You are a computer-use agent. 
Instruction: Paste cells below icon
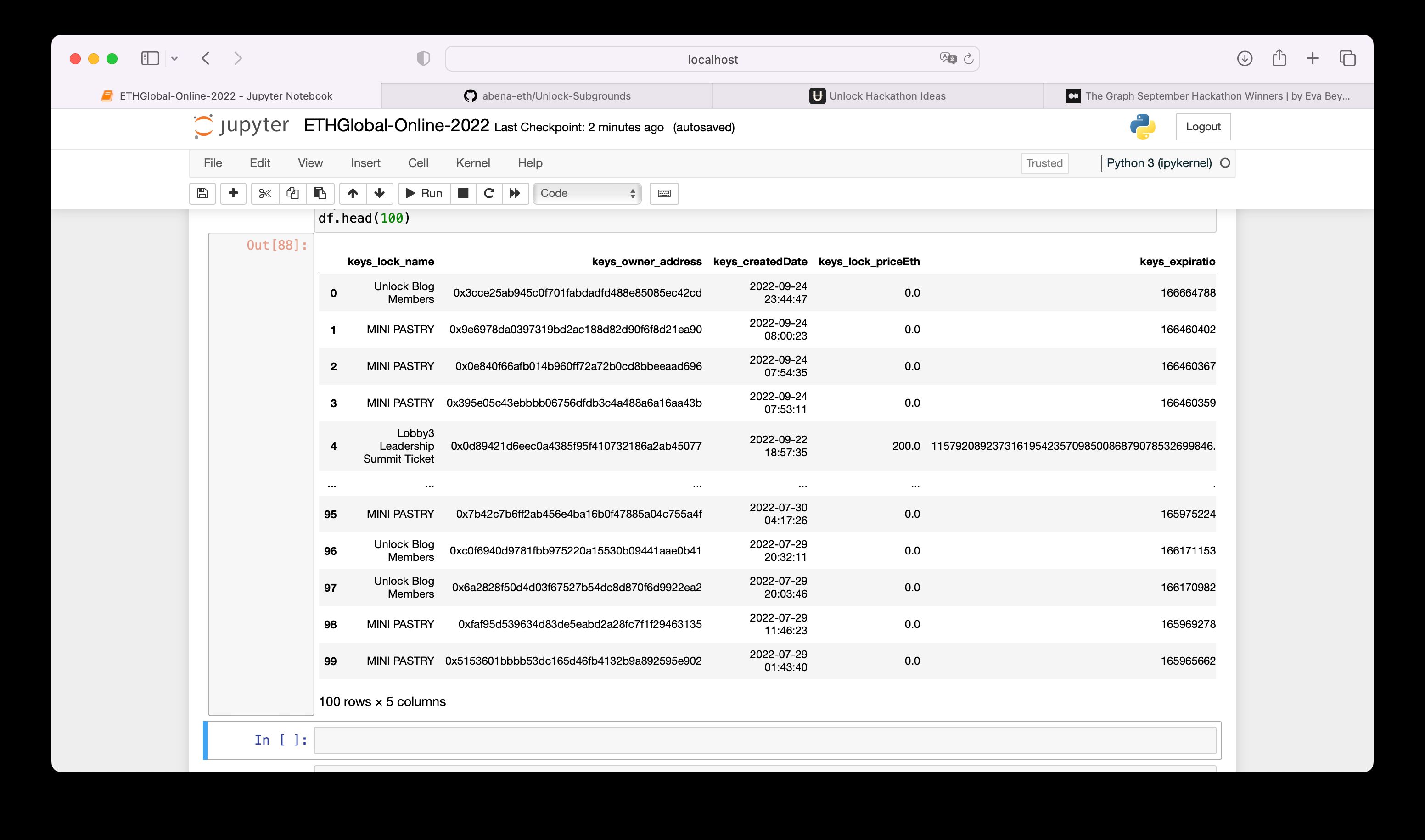(x=320, y=194)
